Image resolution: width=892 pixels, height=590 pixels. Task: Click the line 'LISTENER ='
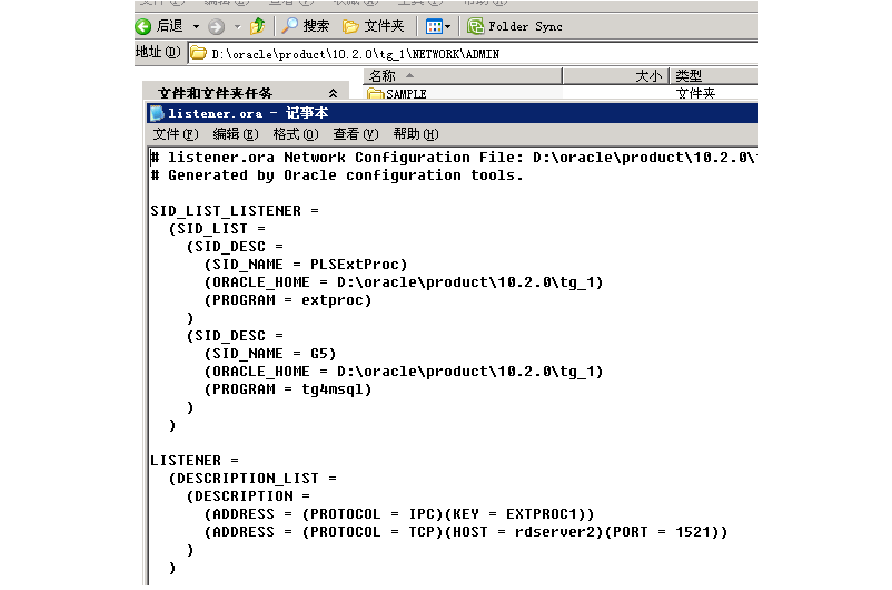(x=195, y=460)
